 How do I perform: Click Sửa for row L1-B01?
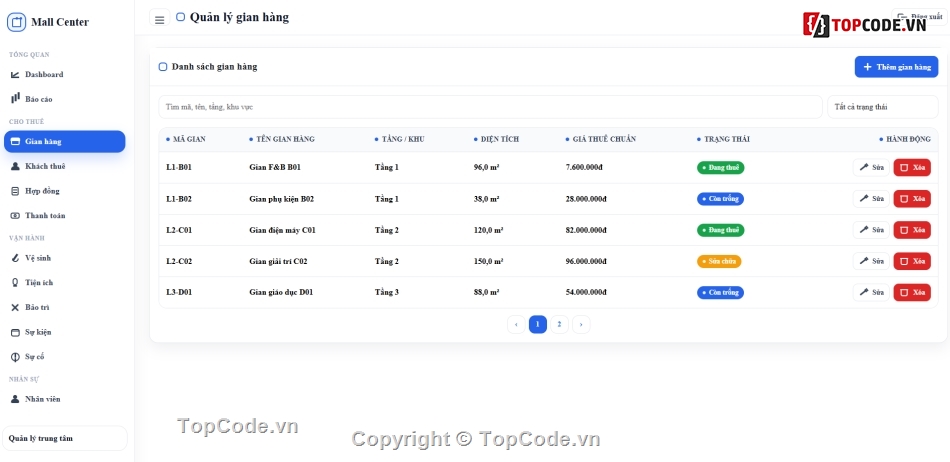[871, 168]
